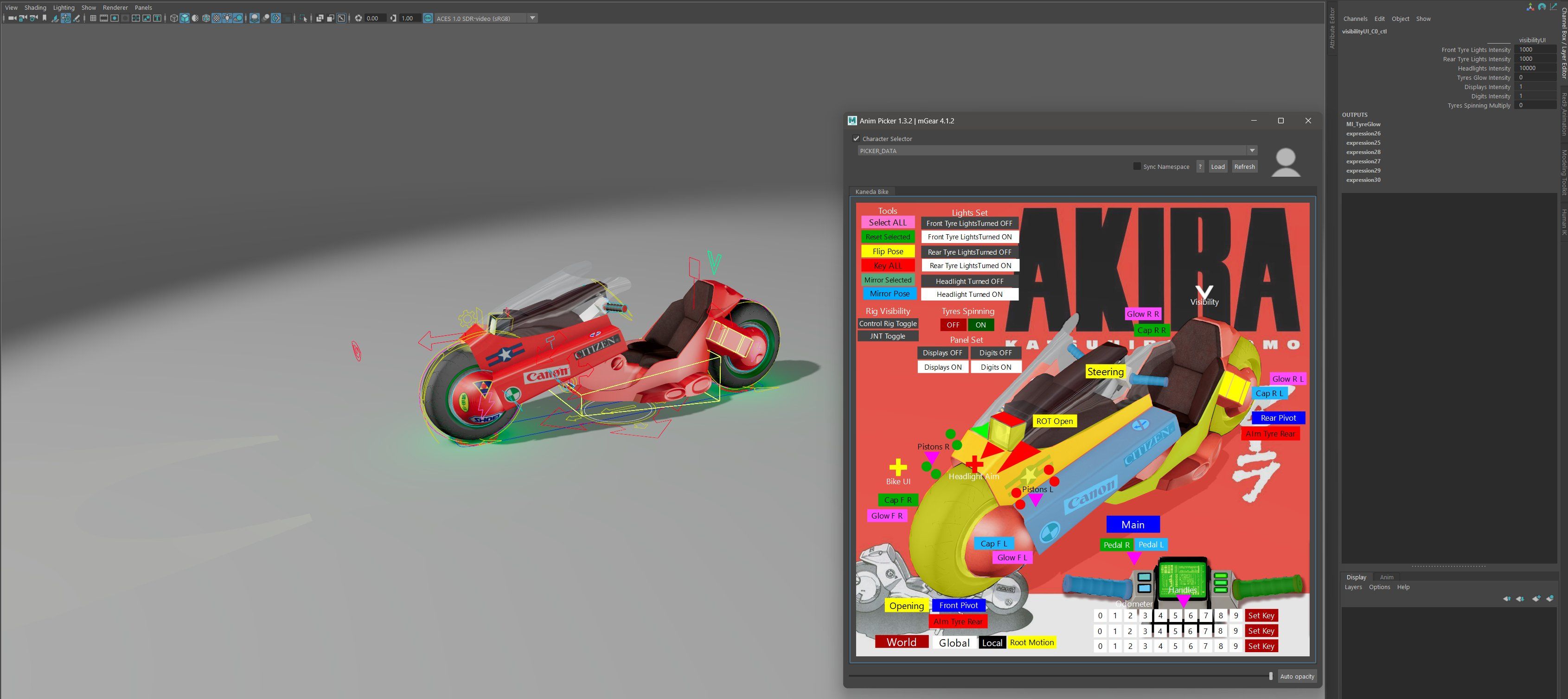Click move layer up icon
The width and height of the screenshot is (1568, 699).
(1507, 598)
